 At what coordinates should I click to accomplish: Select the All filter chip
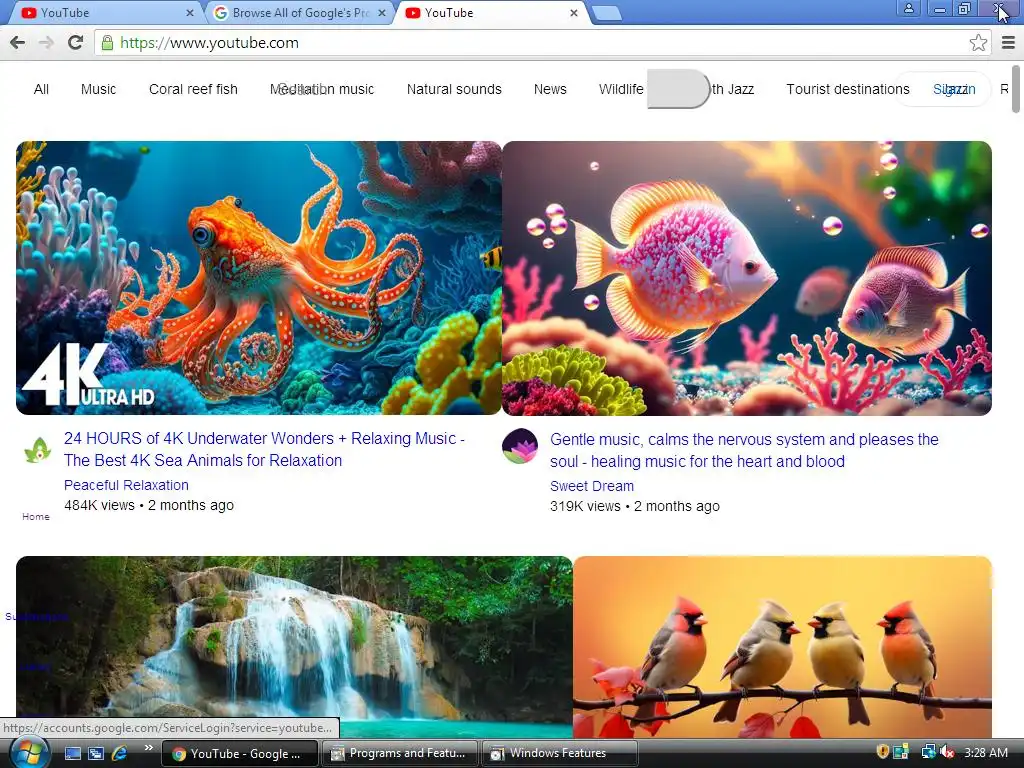[x=41, y=89]
